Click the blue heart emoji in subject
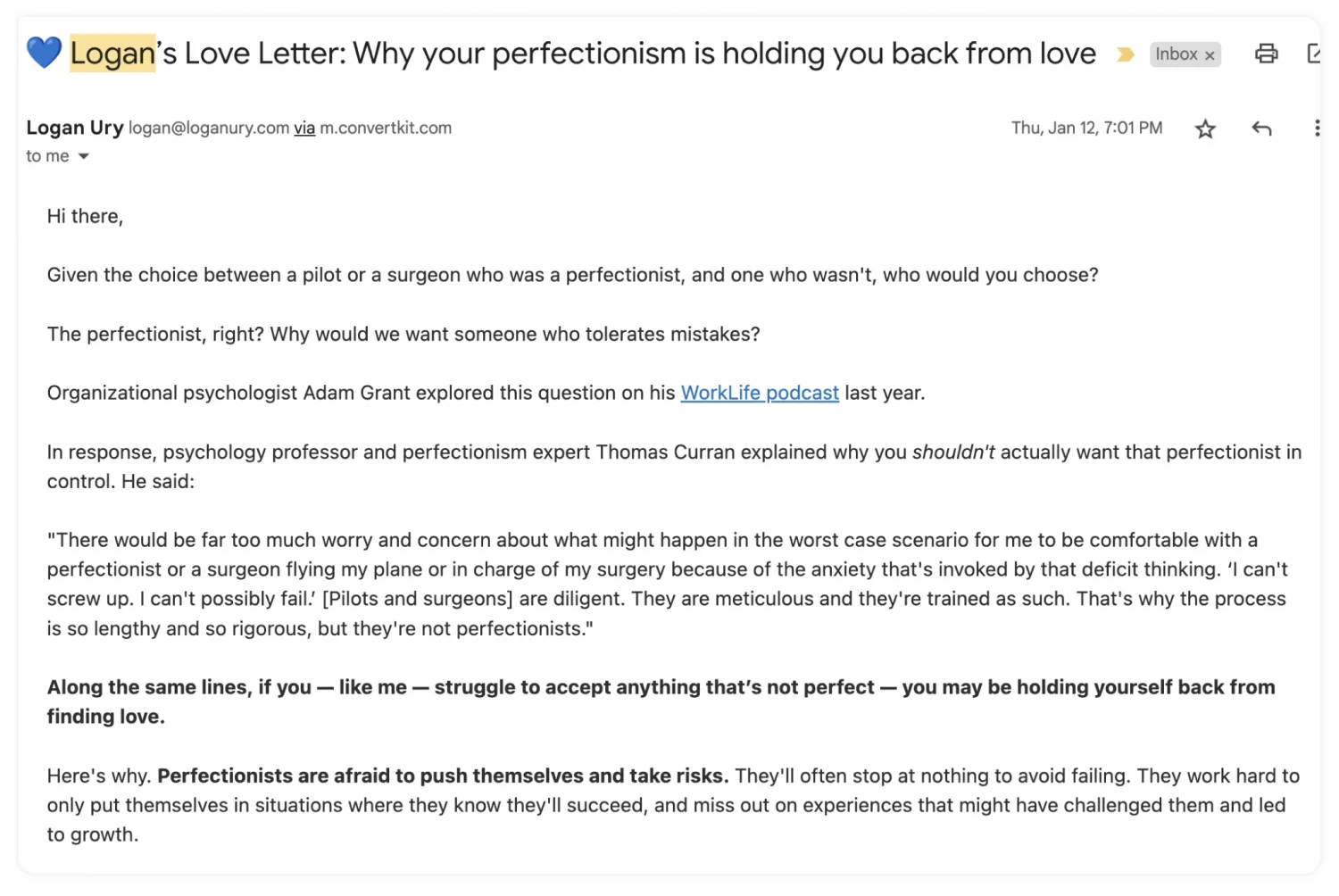This screenshot has width=1339, height=896. pos(44,53)
